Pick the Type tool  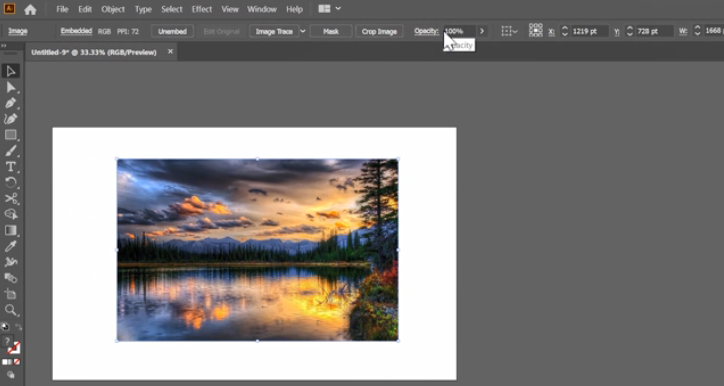[x=11, y=167]
